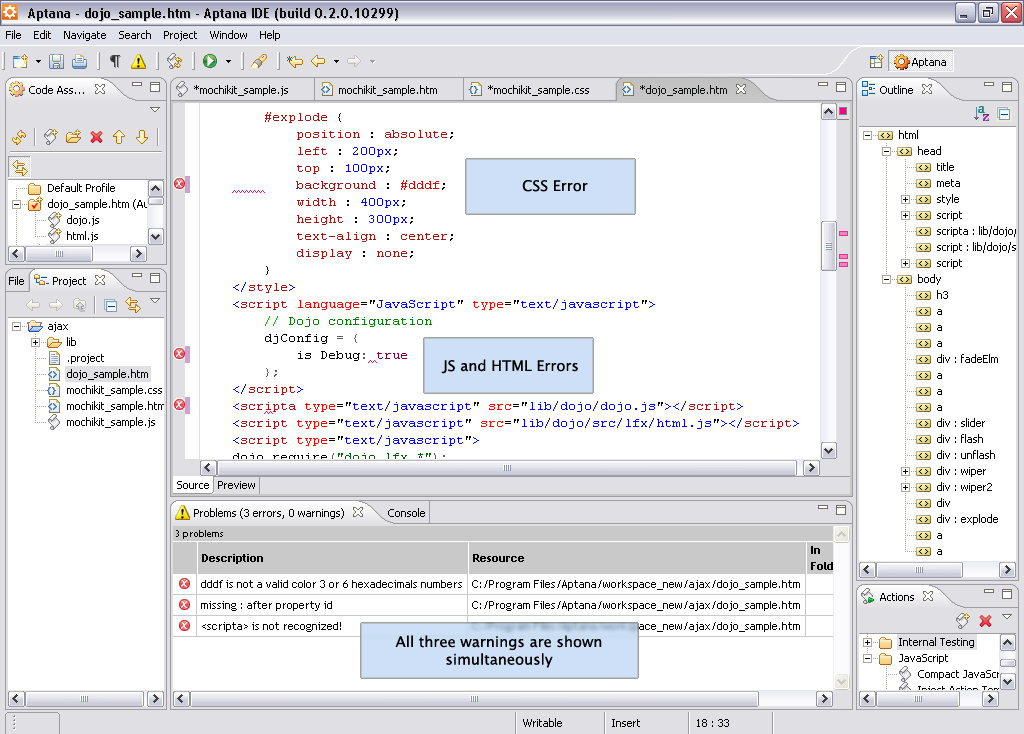Click the Back navigation arrow in toolbar
The image size is (1024, 734).
click(318, 61)
